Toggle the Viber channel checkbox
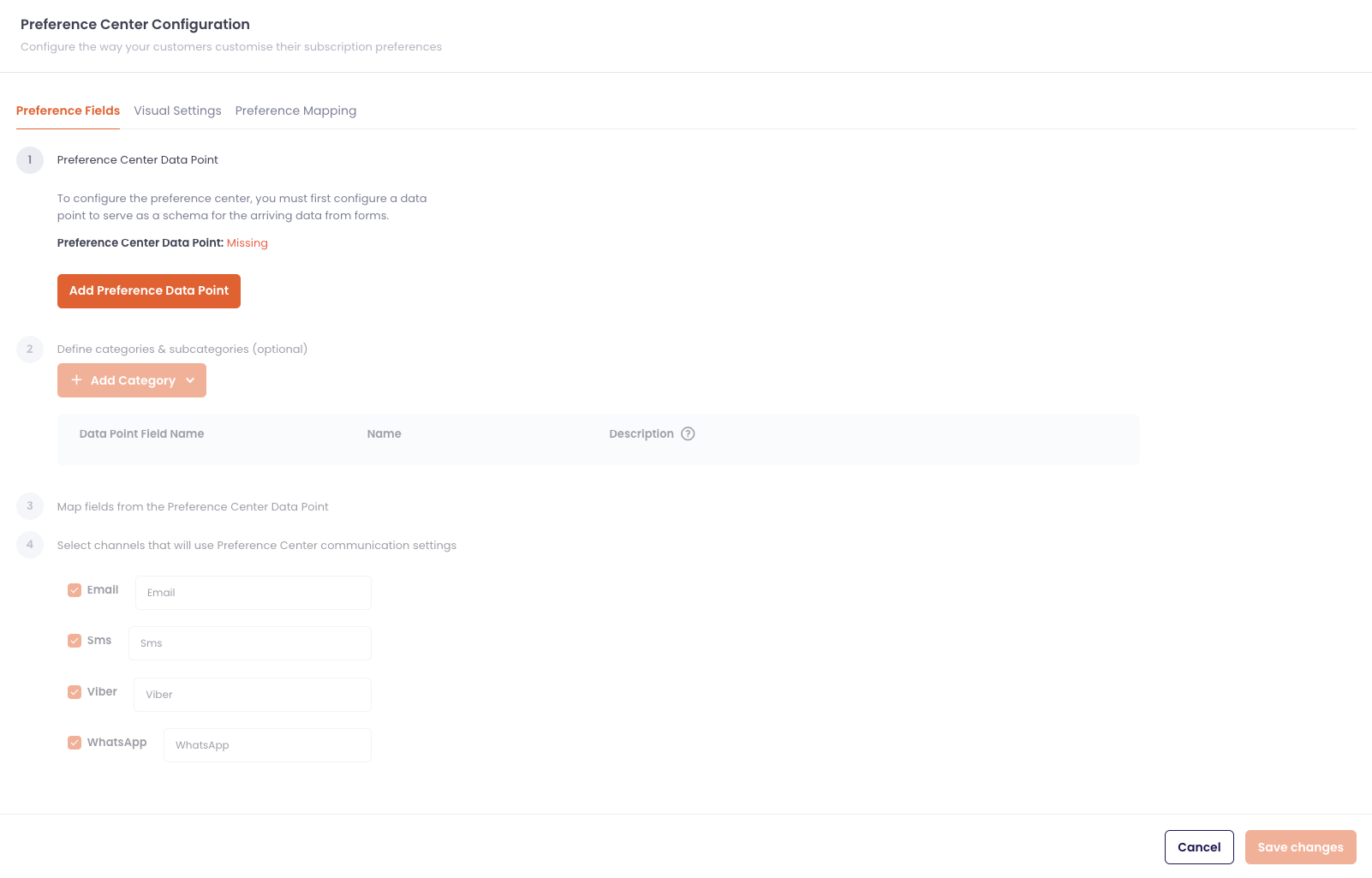1372x878 pixels. coord(75,692)
